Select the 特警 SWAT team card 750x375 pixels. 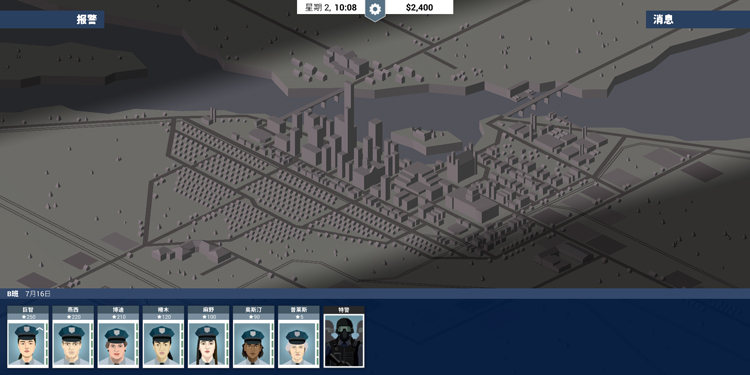coord(344,337)
